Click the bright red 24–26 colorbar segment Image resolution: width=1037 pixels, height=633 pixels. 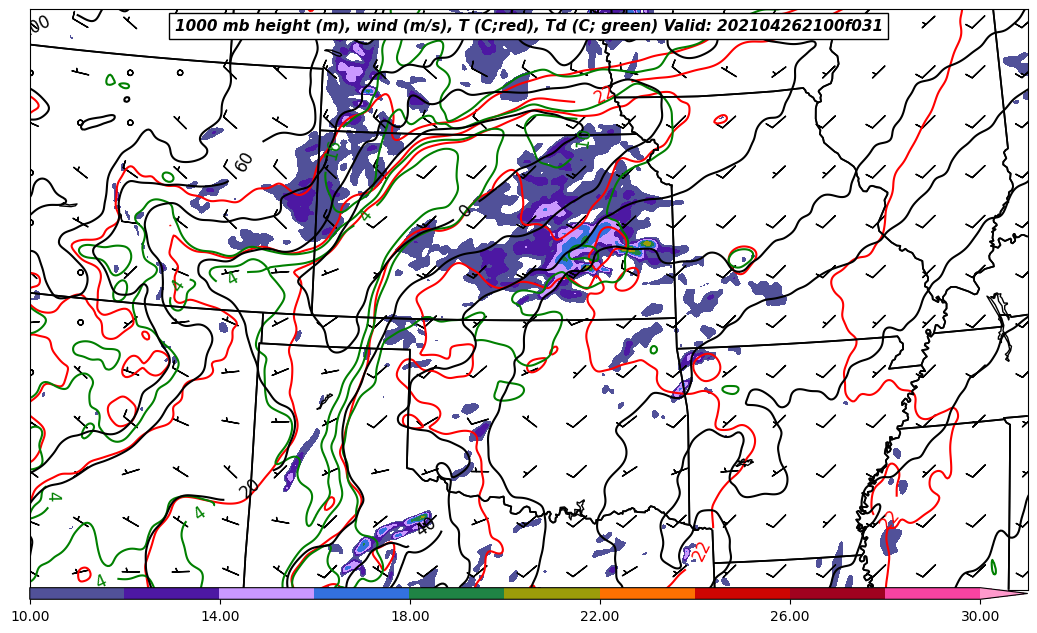[x=742, y=593]
